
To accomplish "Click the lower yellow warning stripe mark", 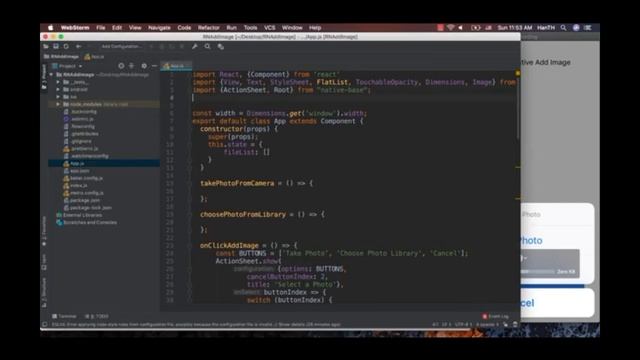I will click(518, 198).
